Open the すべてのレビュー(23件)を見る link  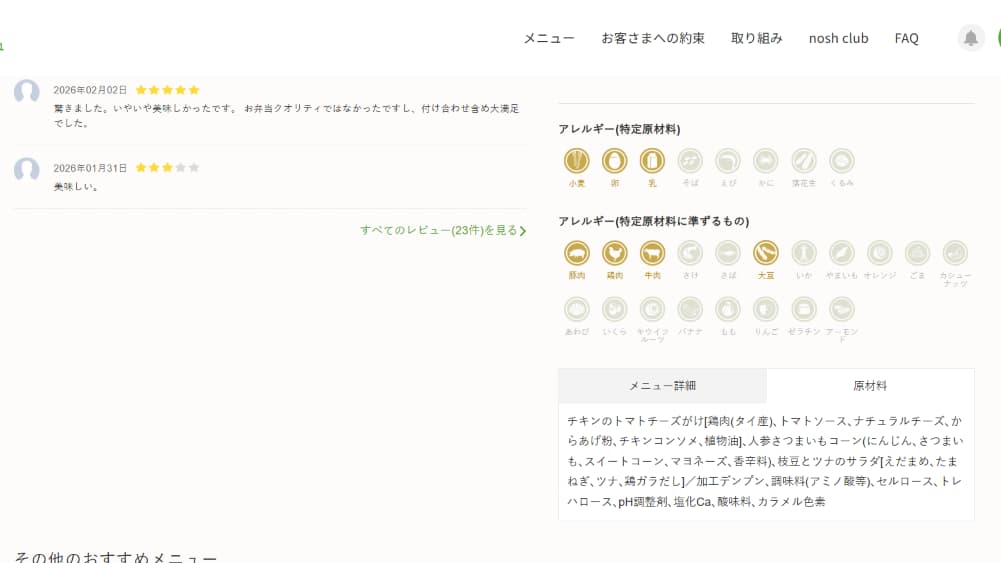pyautogui.click(x=443, y=230)
